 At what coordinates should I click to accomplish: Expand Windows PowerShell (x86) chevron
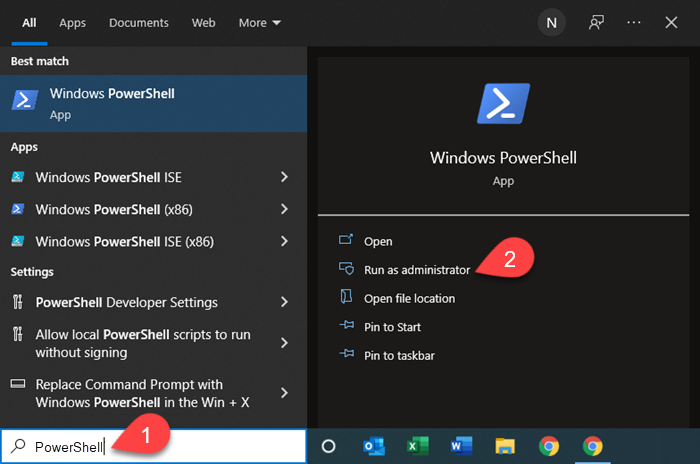click(284, 209)
